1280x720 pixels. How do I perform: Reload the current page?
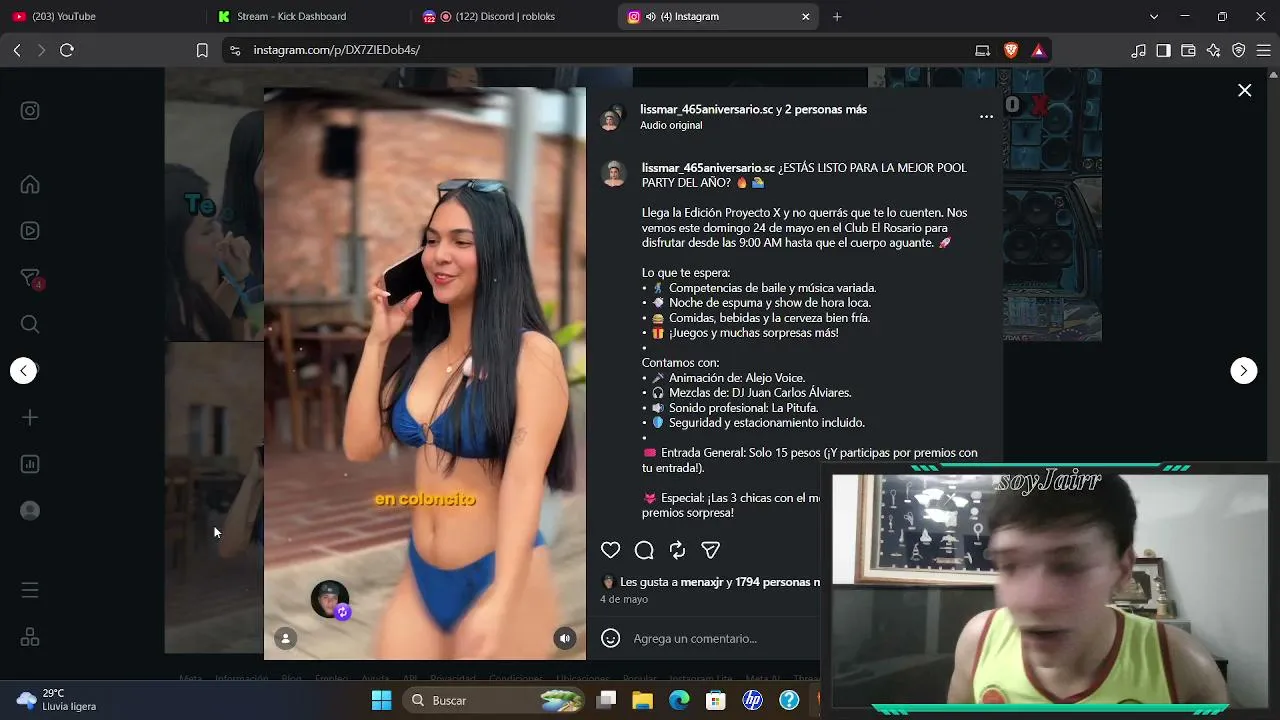[67, 50]
